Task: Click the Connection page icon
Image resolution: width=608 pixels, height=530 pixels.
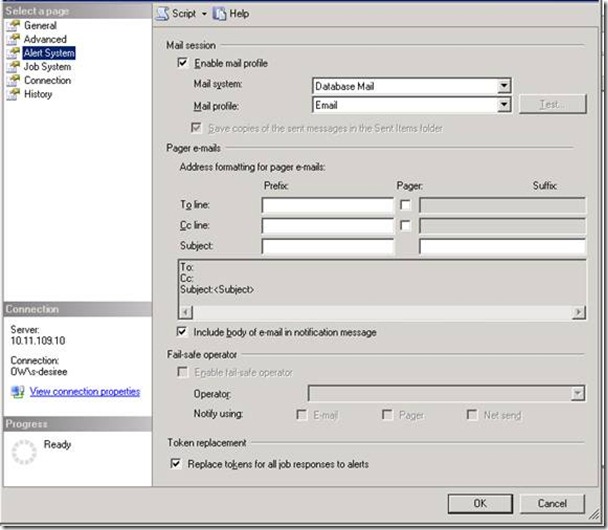Action: click(13, 80)
